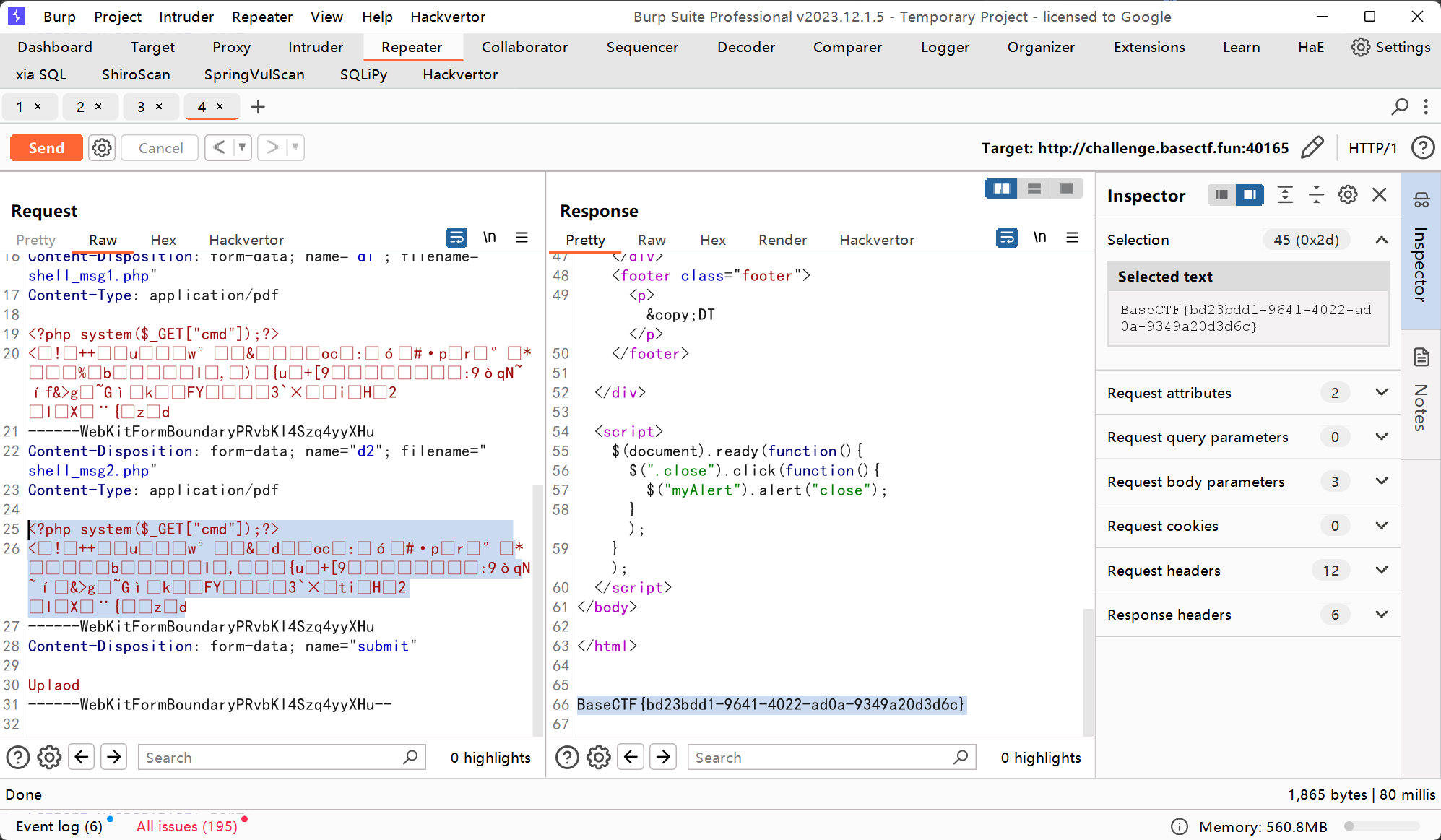Open the Intruder tool tab
This screenshot has height=840, width=1441.
coord(316,47)
